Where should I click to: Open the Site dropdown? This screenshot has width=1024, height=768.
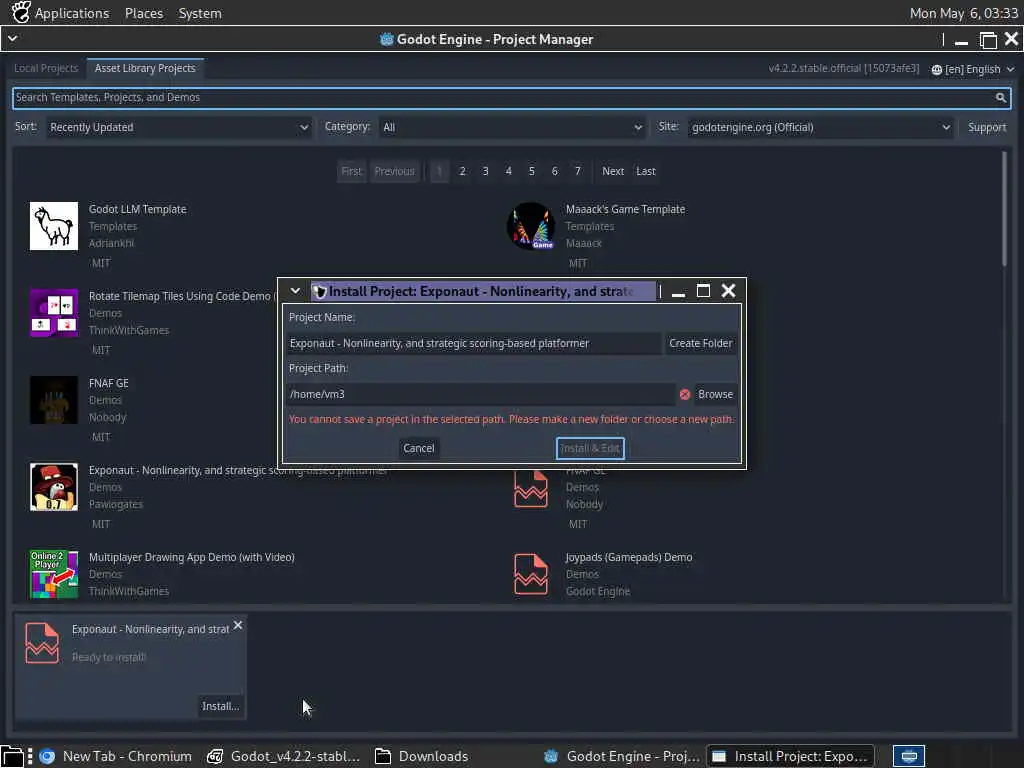[x=820, y=127]
